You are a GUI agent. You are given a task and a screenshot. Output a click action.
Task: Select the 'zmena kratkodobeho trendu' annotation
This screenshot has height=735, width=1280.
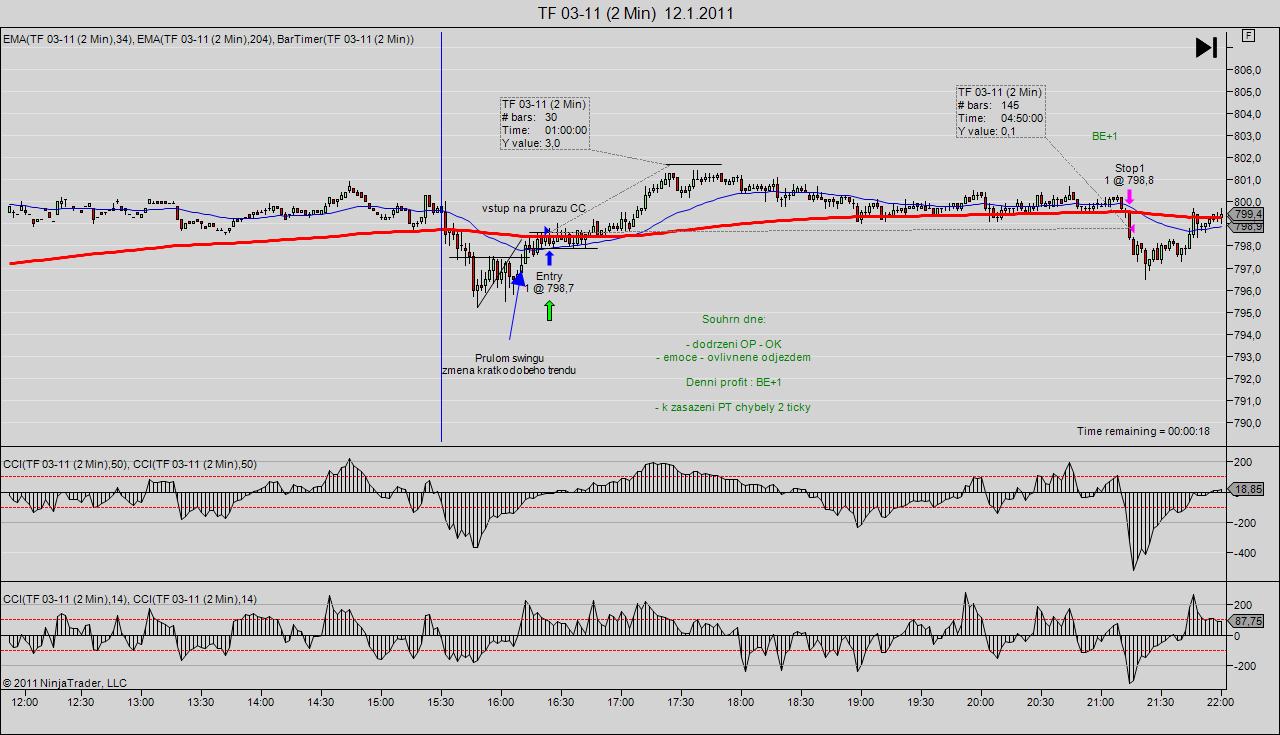509,370
